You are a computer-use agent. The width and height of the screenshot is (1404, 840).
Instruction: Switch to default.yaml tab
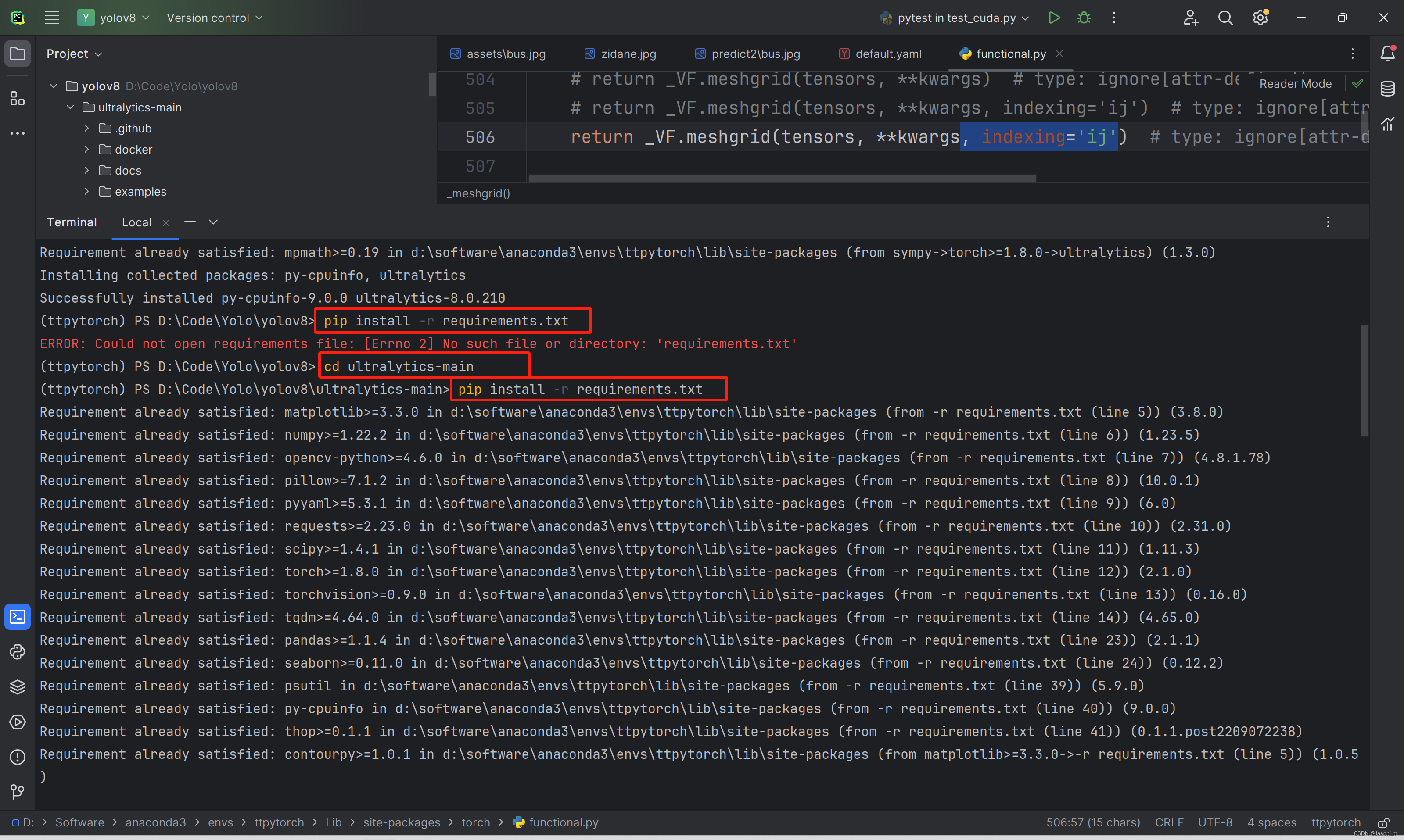coord(880,54)
